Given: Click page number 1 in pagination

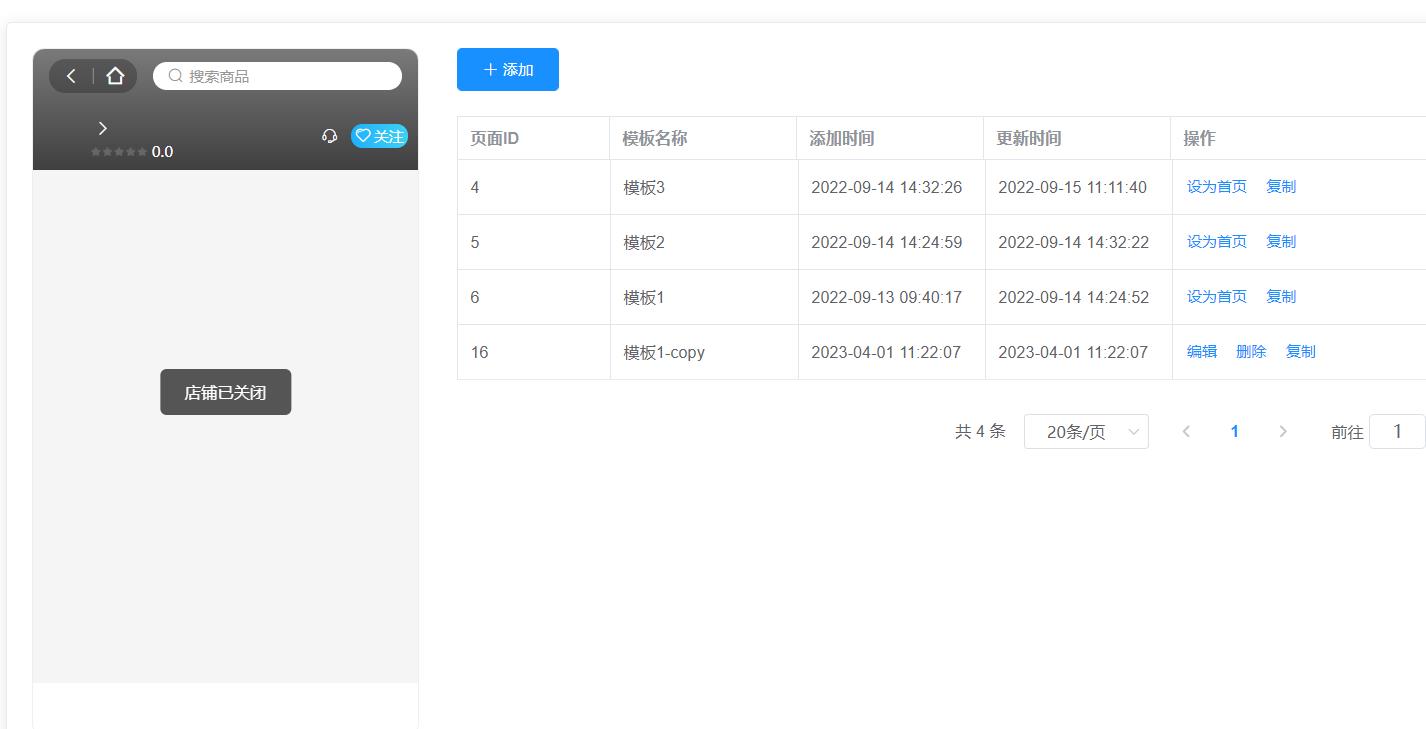Looking at the screenshot, I should (1234, 431).
